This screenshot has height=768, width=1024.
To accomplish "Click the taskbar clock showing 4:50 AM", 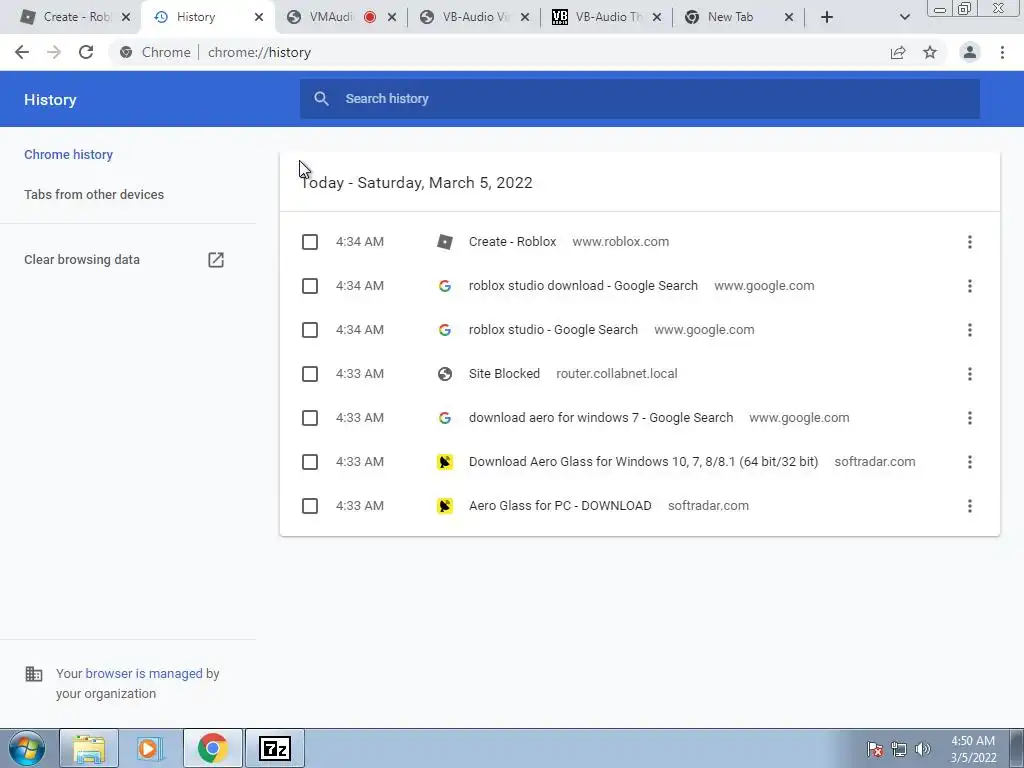I will tap(973, 749).
